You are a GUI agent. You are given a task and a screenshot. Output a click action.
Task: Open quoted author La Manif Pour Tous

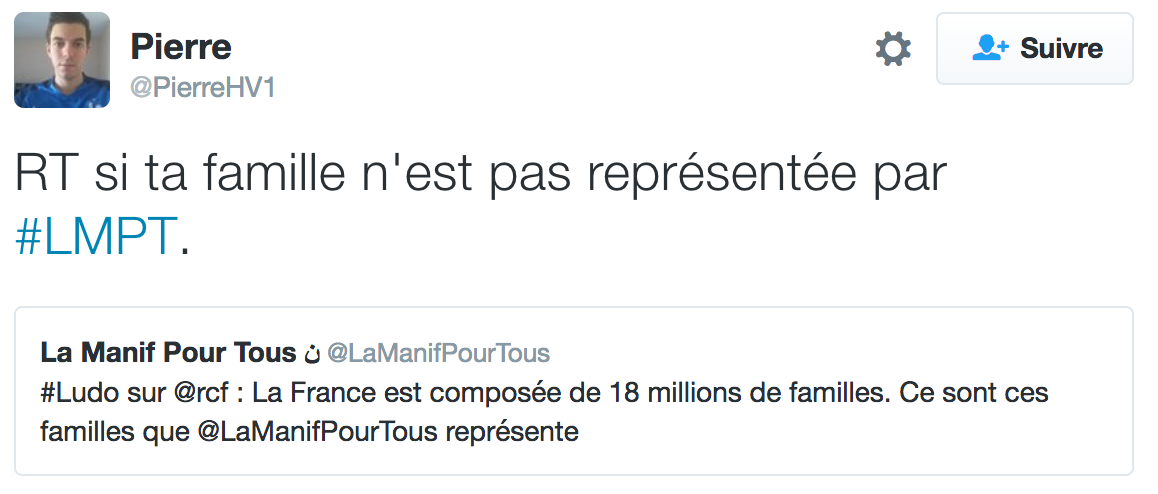pos(168,352)
